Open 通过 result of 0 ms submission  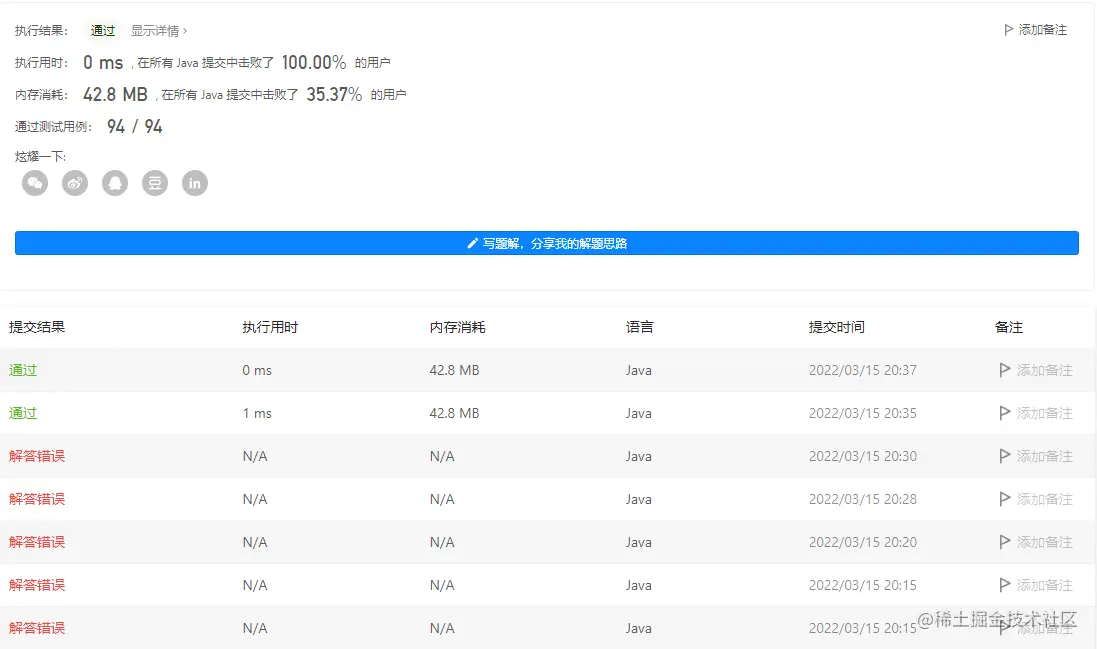[x=22, y=370]
